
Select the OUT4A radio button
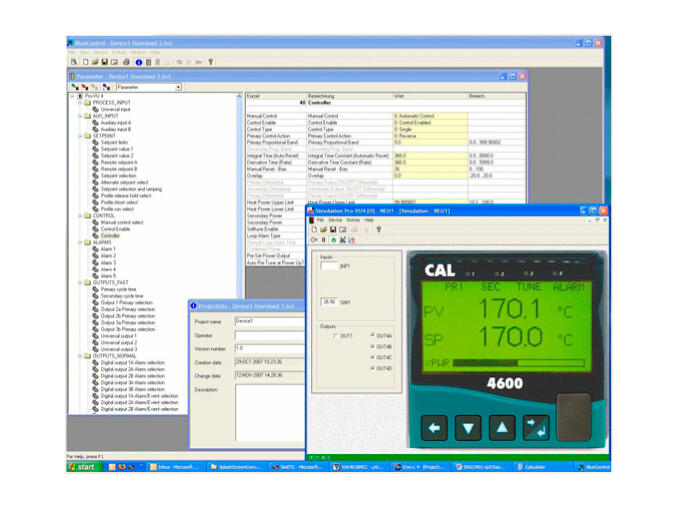(373, 335)
